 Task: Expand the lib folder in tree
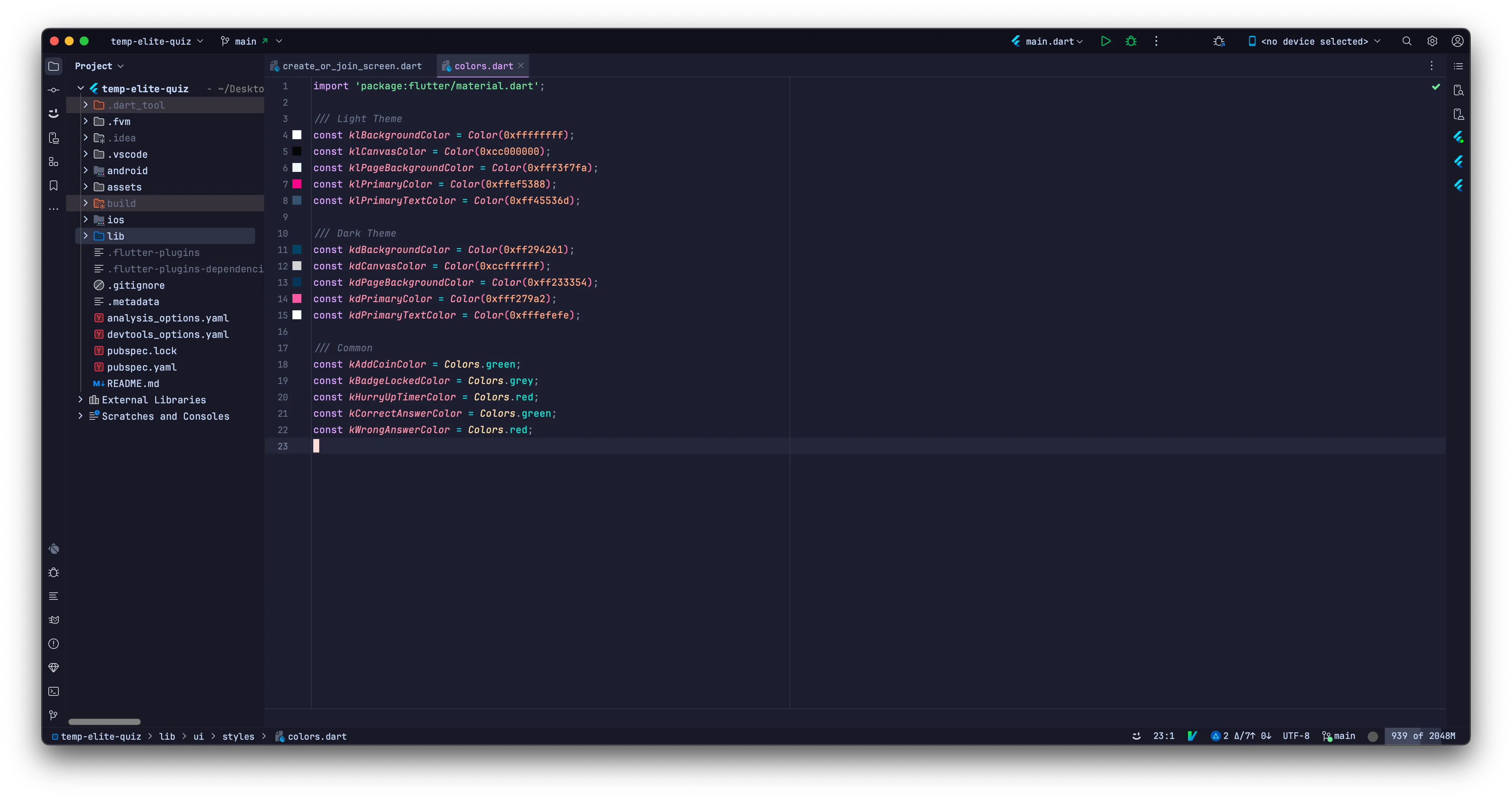[x=86, y=236]
